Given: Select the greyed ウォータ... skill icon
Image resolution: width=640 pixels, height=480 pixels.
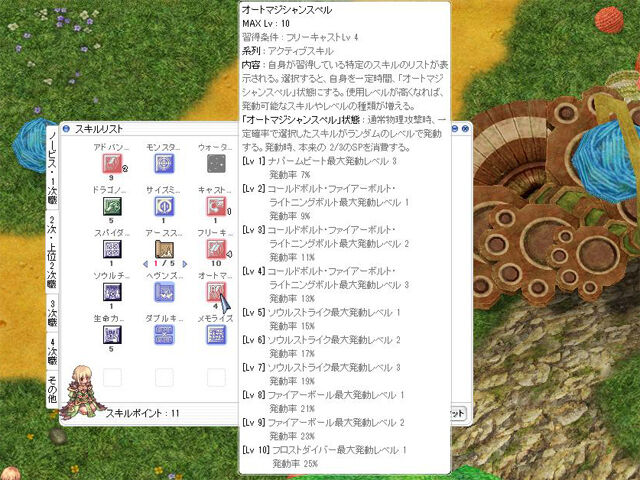Looking at the screenshot, I should tap(216, 164).
